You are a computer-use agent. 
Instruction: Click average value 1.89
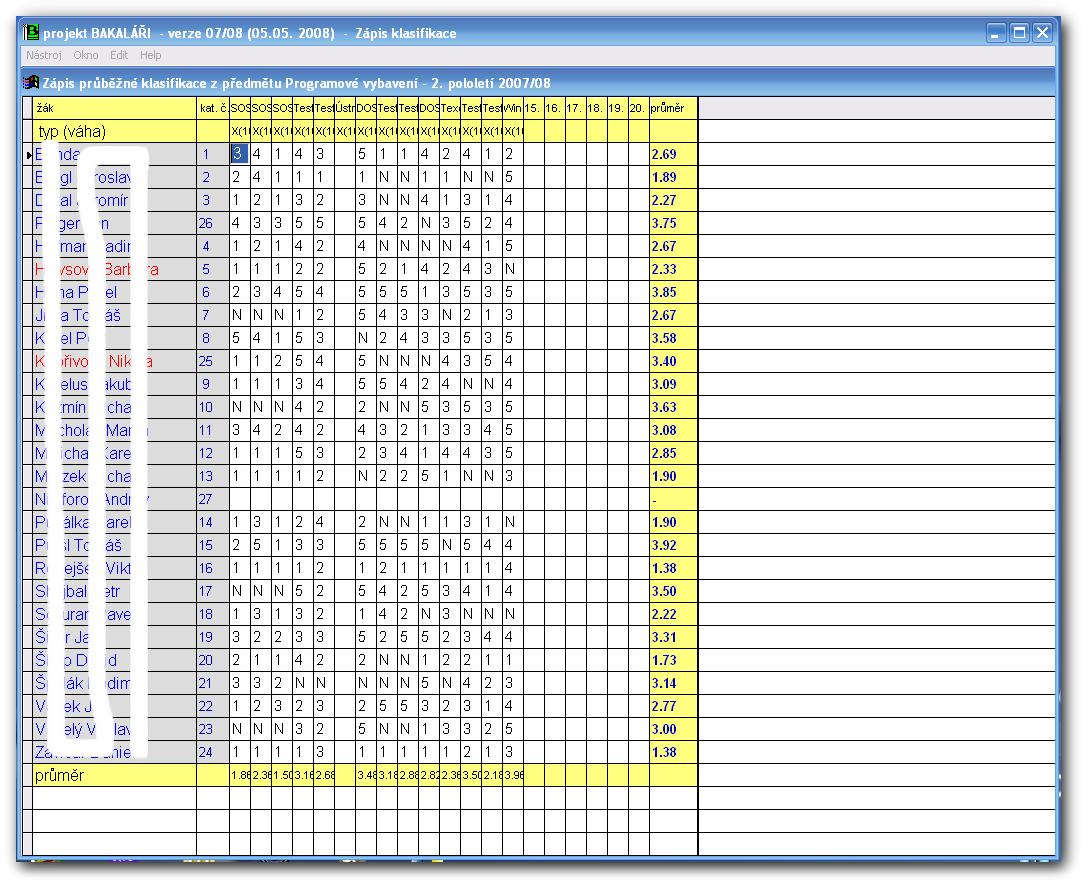tap(664, 177)
